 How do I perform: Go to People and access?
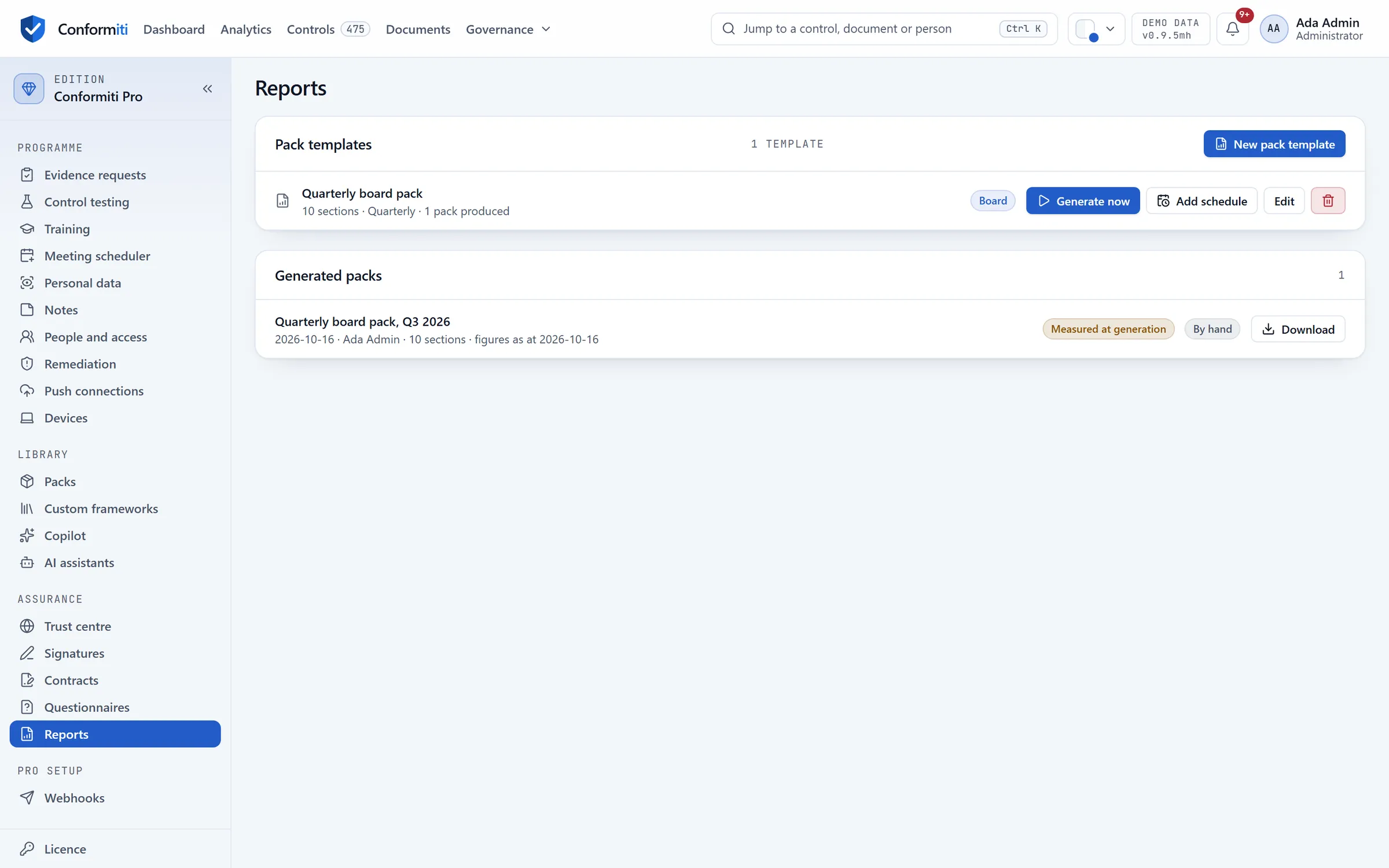click(x=115, y=337)
